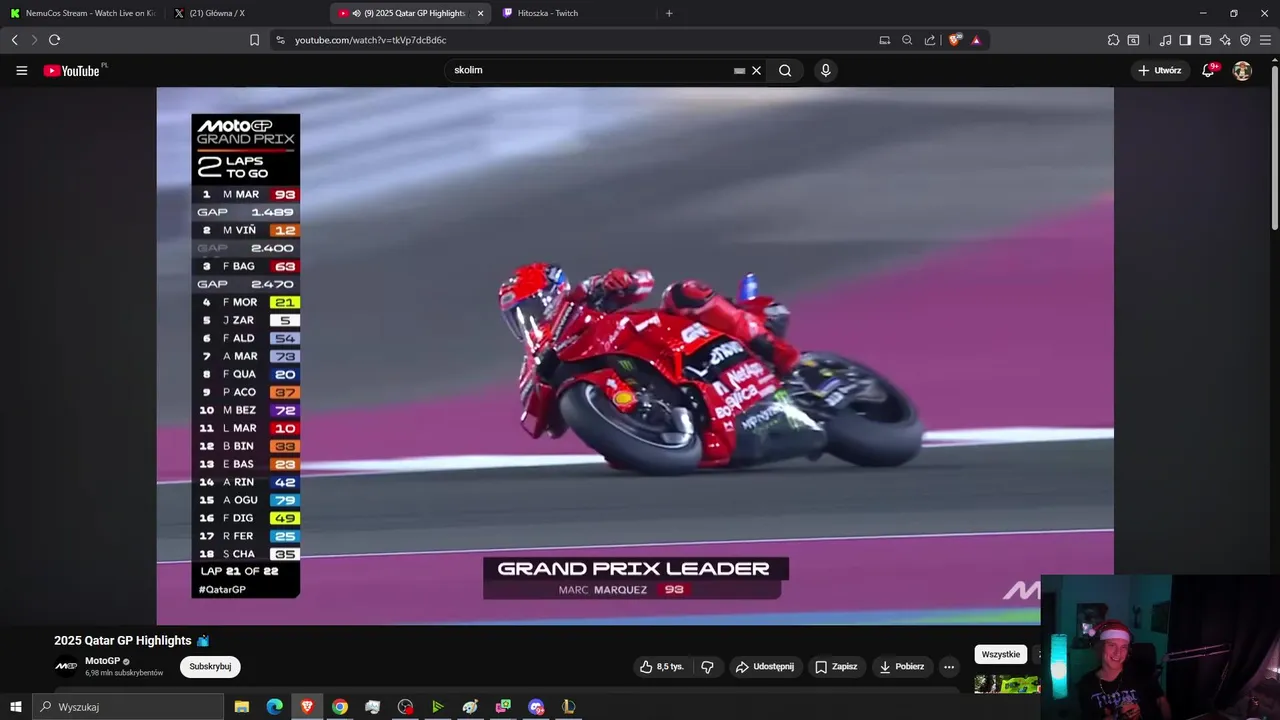Viewport: 1280px width, 720px height.
Task: Open Brave Wallet icon
Action: (x=1205, y=40)
